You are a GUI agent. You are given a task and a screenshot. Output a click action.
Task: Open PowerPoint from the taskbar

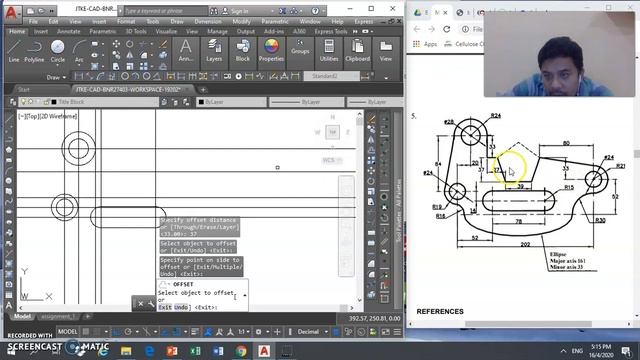(172, 351)
